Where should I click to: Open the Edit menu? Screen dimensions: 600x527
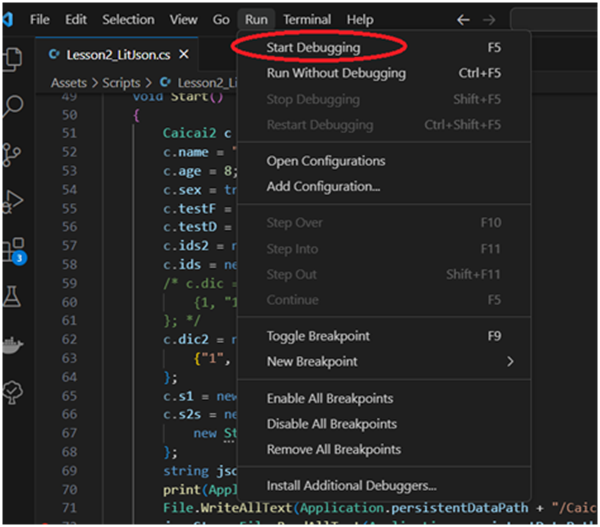point(76,20)
